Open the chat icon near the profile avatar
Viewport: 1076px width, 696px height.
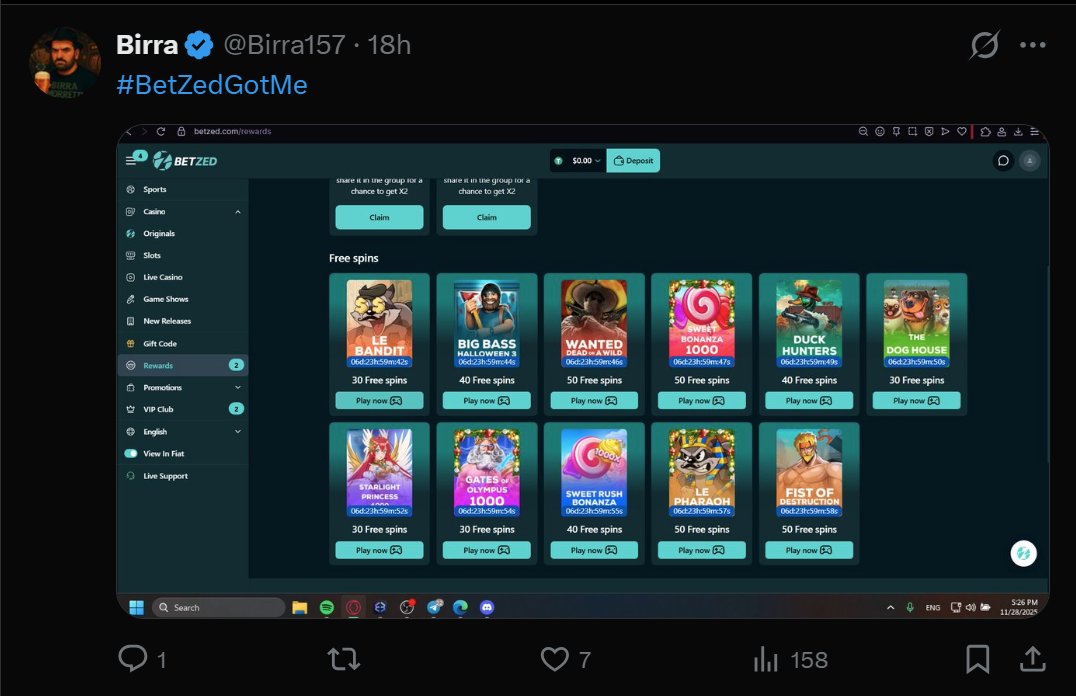(x=1003, y=160)
